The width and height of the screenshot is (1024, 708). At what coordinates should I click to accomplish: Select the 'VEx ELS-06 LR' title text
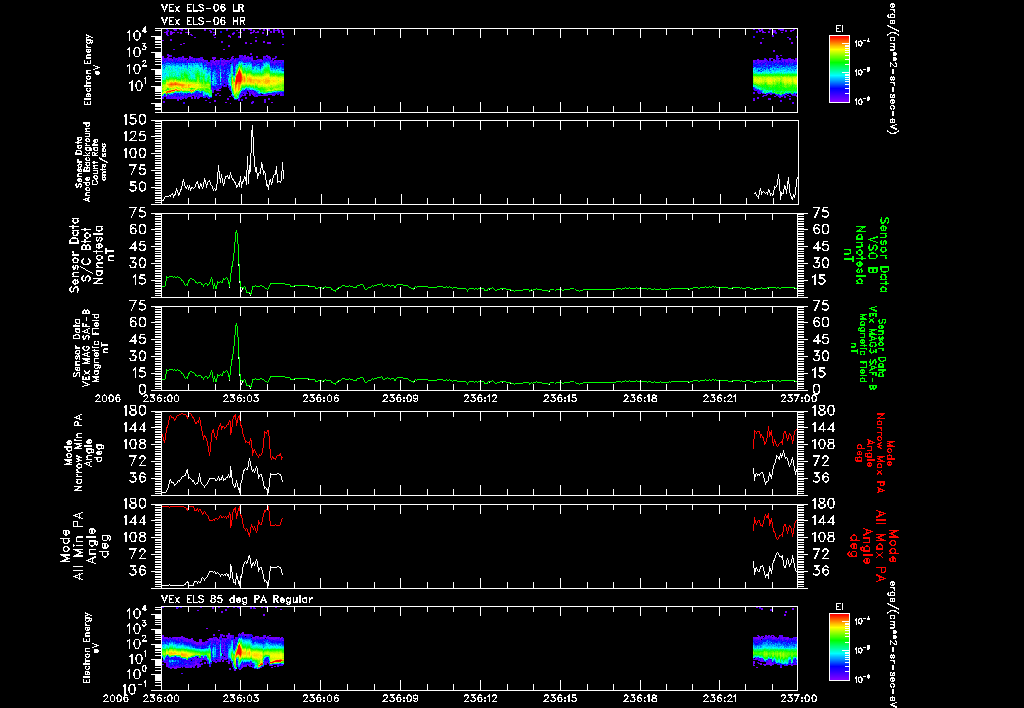[x=202, y=8]
